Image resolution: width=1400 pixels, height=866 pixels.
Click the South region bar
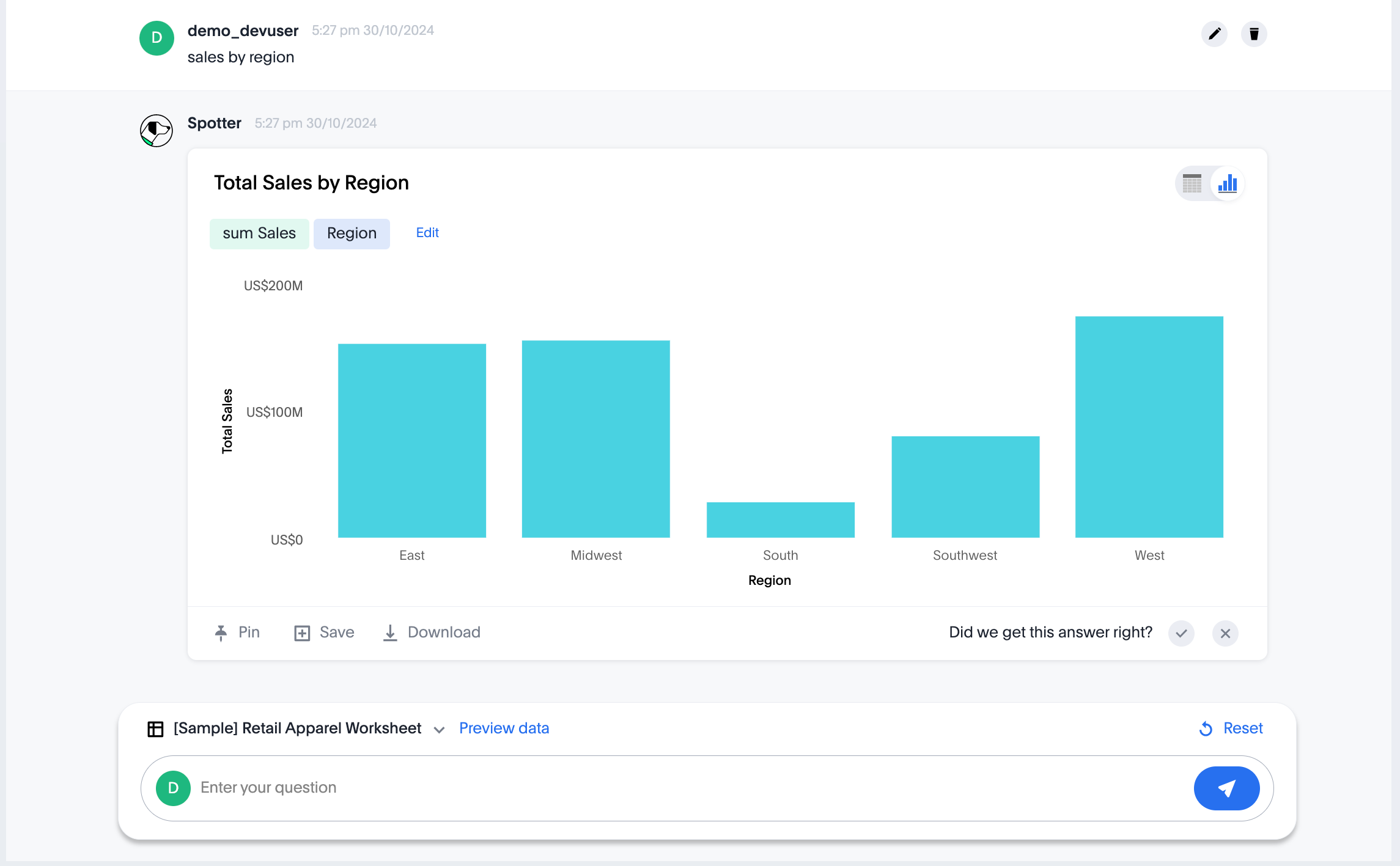[780, 520]
